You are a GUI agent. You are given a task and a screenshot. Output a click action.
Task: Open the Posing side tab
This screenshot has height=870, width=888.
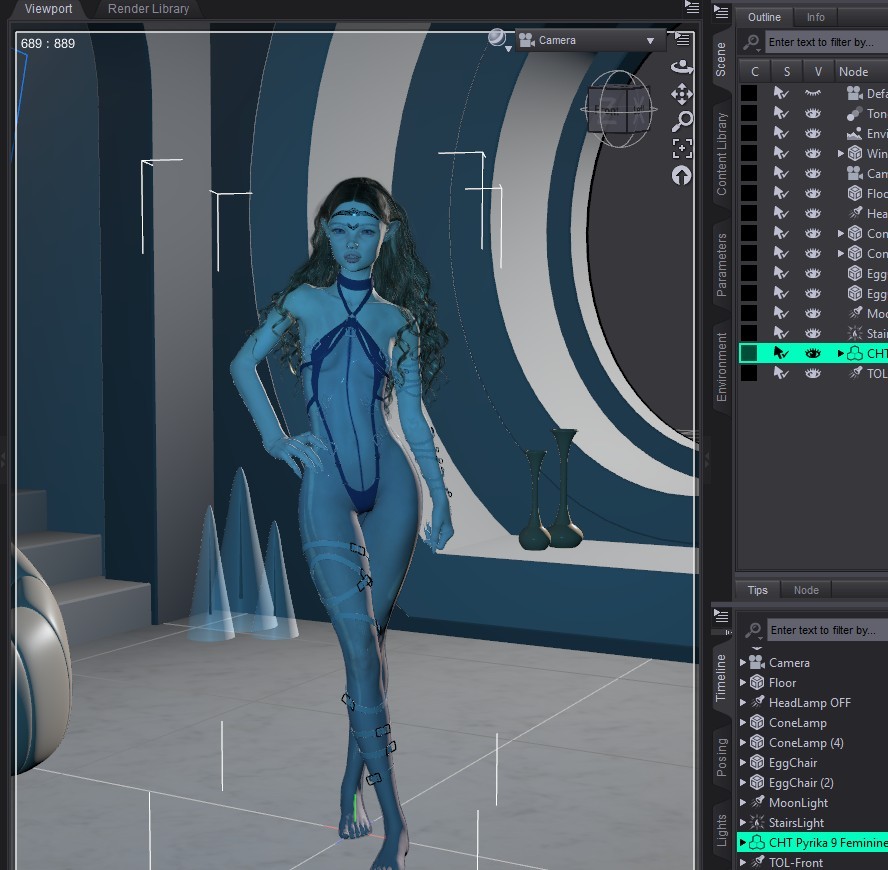click(x=722, y=757)
